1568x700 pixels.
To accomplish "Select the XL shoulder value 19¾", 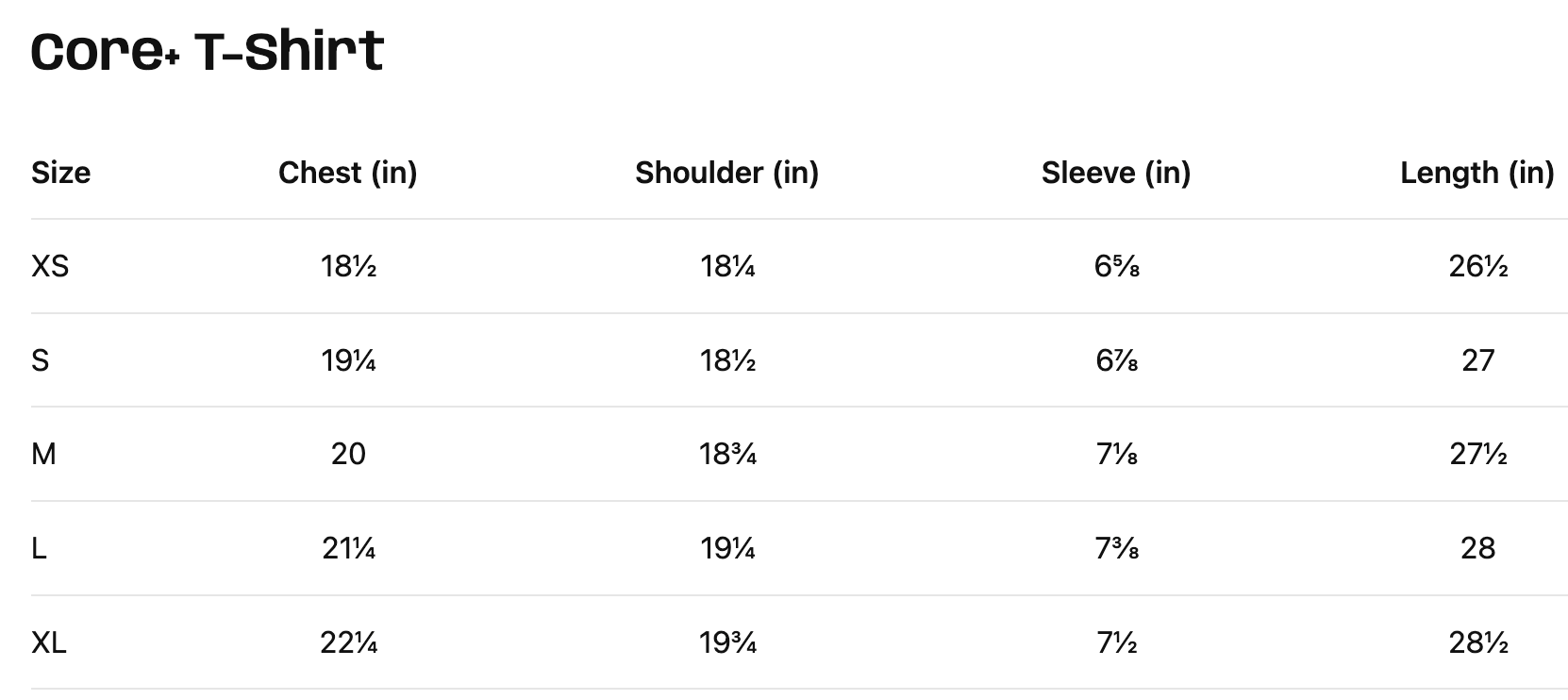I will click(727, 642).
